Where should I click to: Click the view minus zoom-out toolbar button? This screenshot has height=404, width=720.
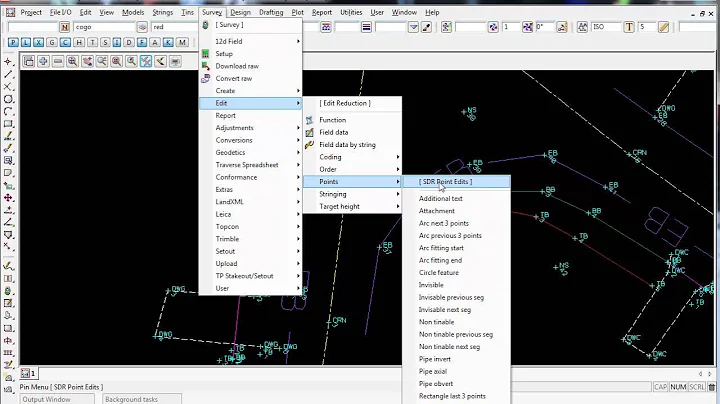pyautogui.click(x=58, y=61)
